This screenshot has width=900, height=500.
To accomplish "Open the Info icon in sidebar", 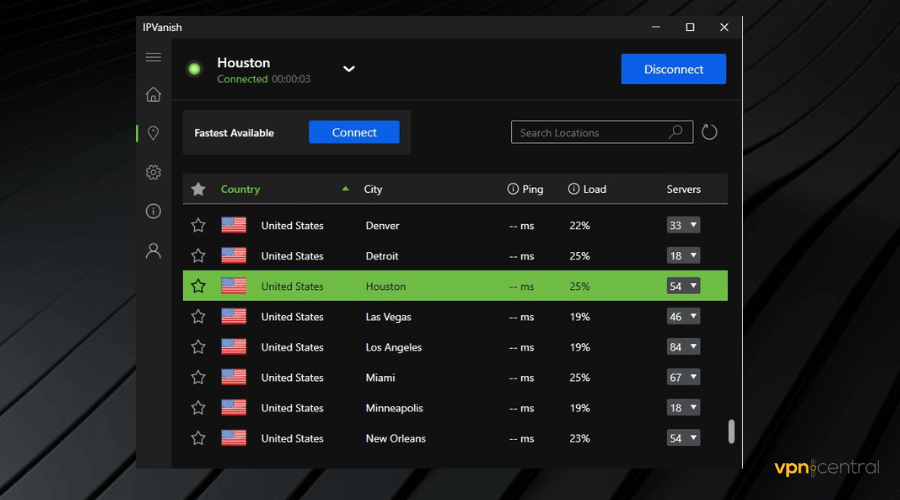I will pos(153,211).
